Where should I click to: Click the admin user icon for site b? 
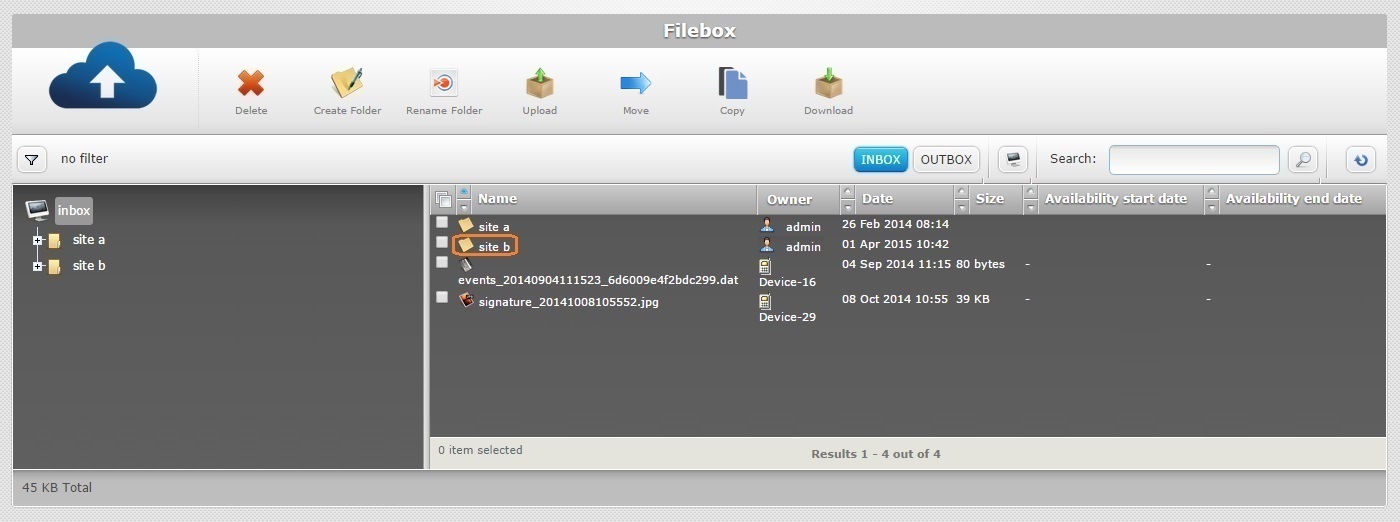[x=767, y=245]
